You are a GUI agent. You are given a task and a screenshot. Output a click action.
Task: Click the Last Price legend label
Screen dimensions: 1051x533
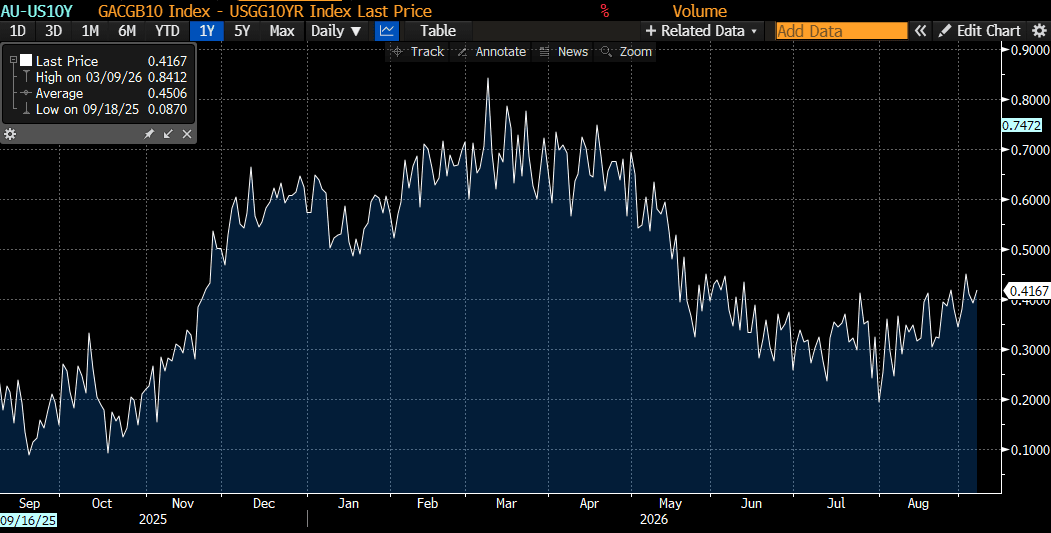click(66, 61)
